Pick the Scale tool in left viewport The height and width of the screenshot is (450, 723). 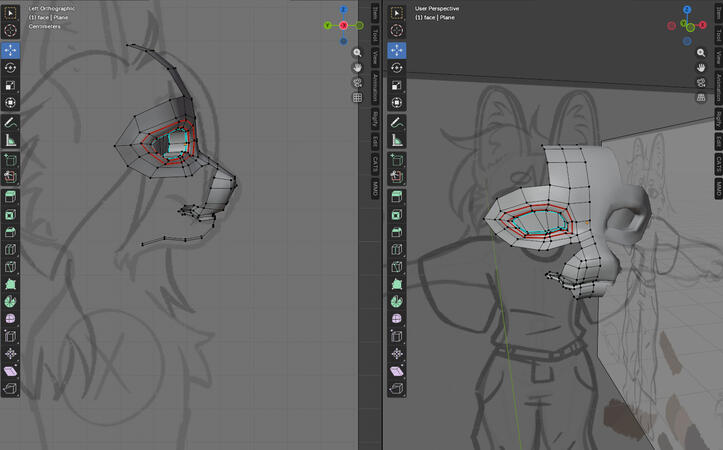(x=10, y=85)
